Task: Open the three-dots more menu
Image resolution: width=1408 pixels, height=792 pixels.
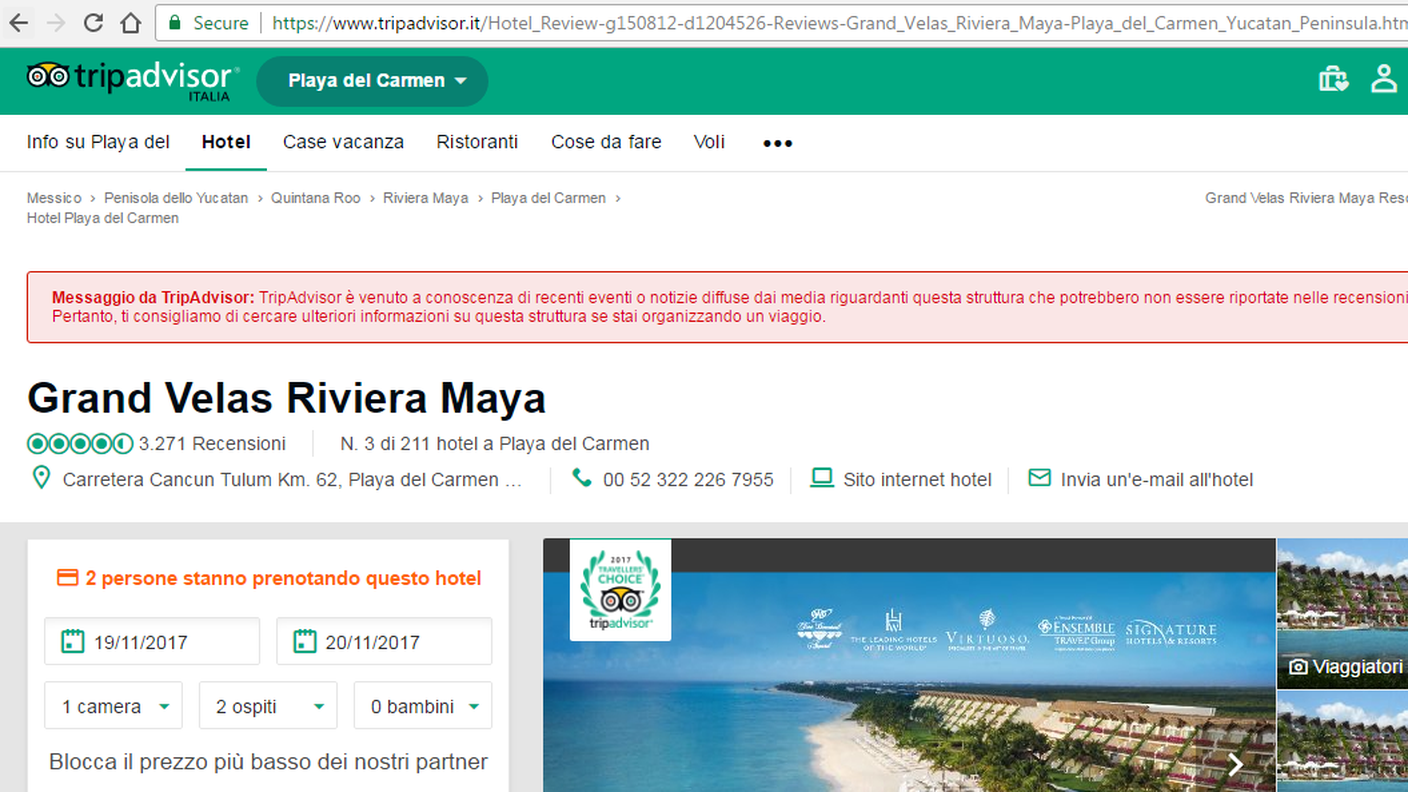Action: 777,143
